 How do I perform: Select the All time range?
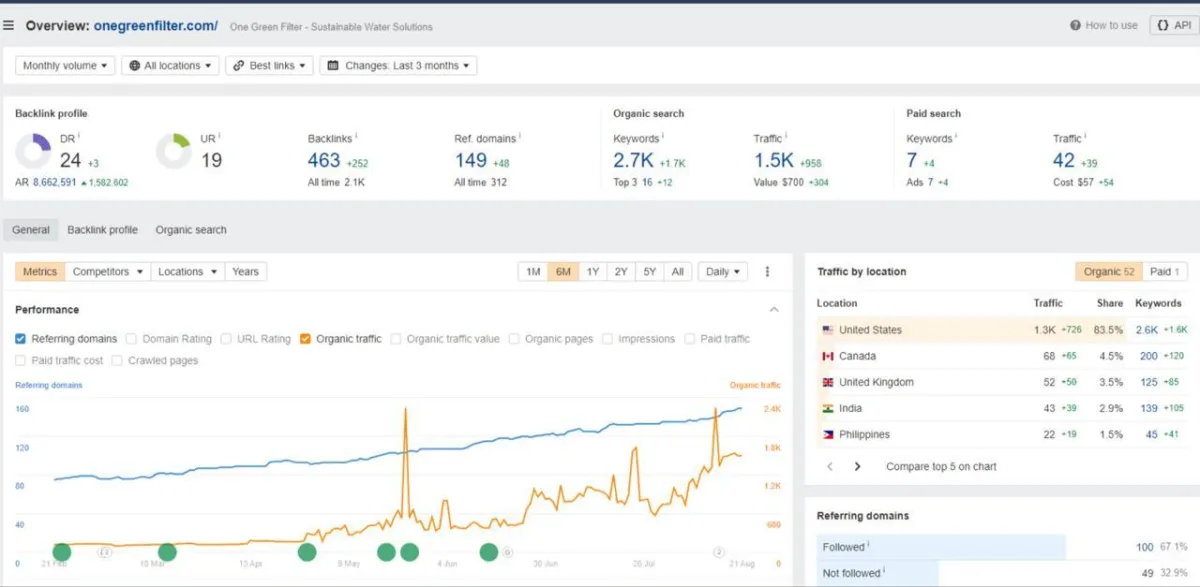coord(678,272)
